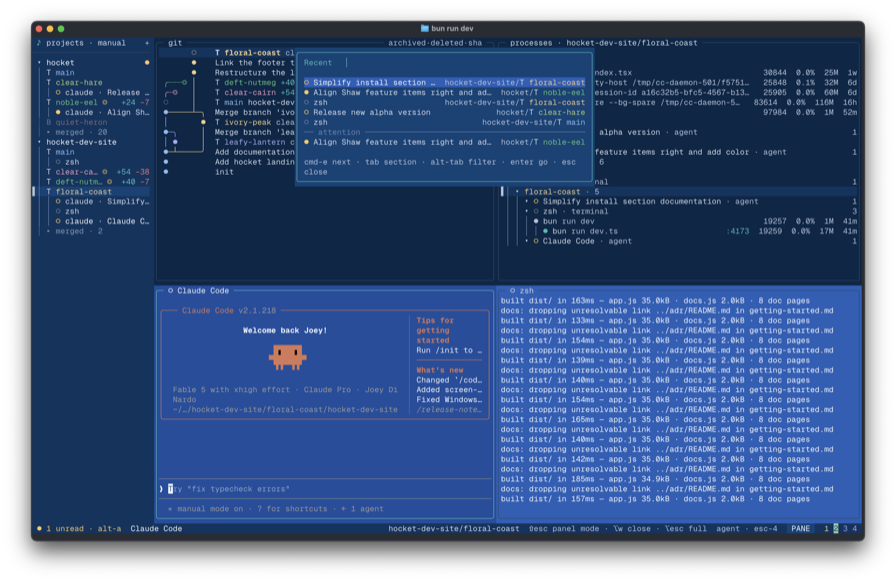The image size is (896, 582).
Task: Switch to tab 3 in status bar
Action: coord(845,528)
